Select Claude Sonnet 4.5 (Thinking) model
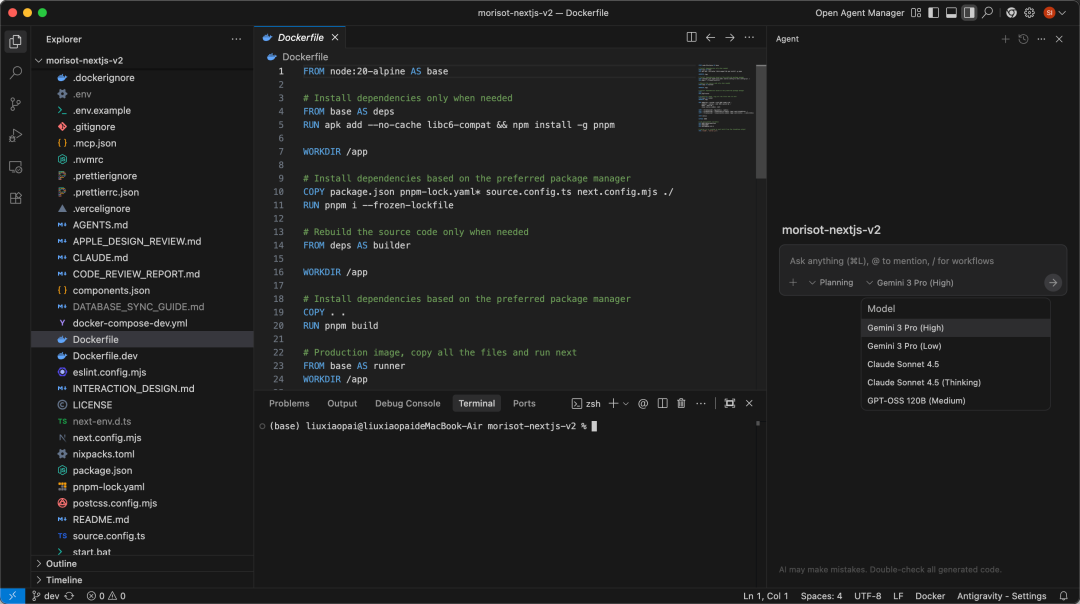This screenshot has height=604, width=1080. [x=923, y=382]
